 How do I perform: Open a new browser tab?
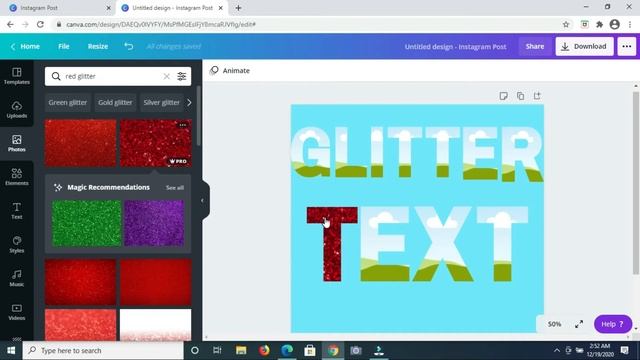click(238, 8)
